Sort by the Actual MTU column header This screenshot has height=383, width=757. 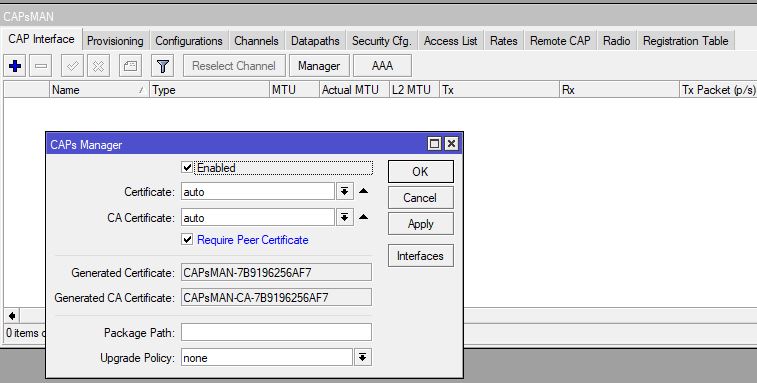[354, 90]
